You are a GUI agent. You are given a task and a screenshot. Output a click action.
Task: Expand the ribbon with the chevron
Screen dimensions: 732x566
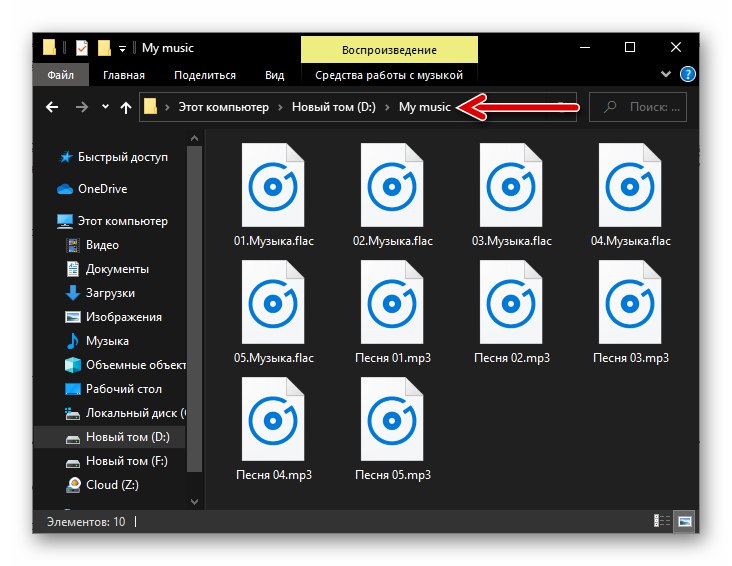(x=666, y=74)
